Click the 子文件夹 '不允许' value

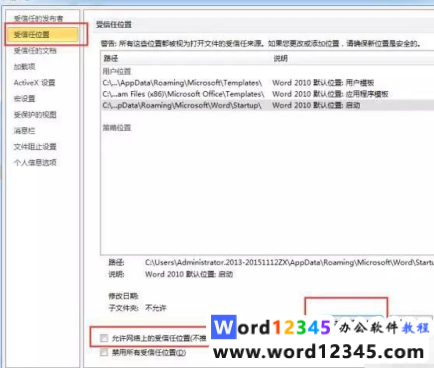(x=156, y=308)
